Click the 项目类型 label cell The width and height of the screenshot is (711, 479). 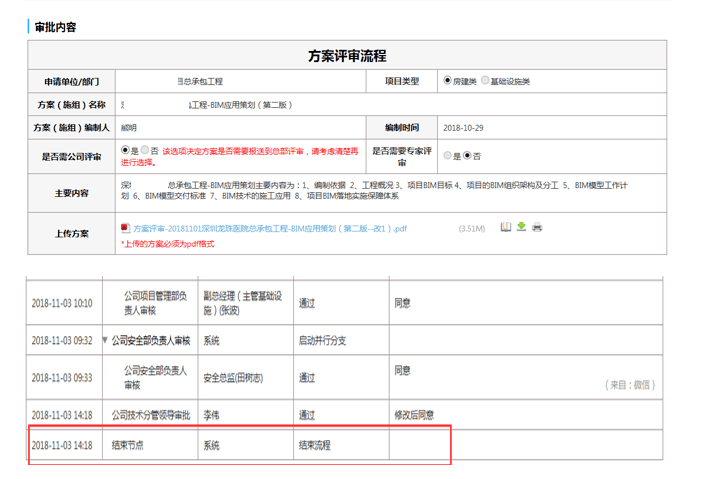click(402, 81)
